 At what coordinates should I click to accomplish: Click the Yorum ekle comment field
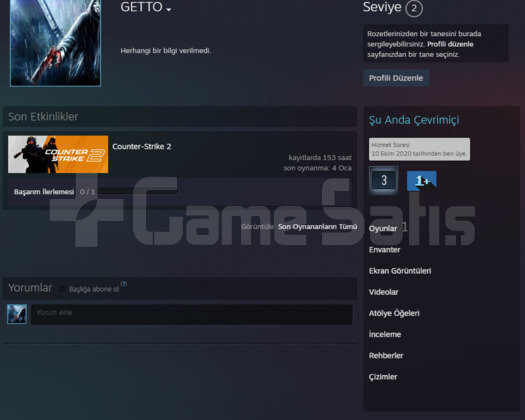192,314
